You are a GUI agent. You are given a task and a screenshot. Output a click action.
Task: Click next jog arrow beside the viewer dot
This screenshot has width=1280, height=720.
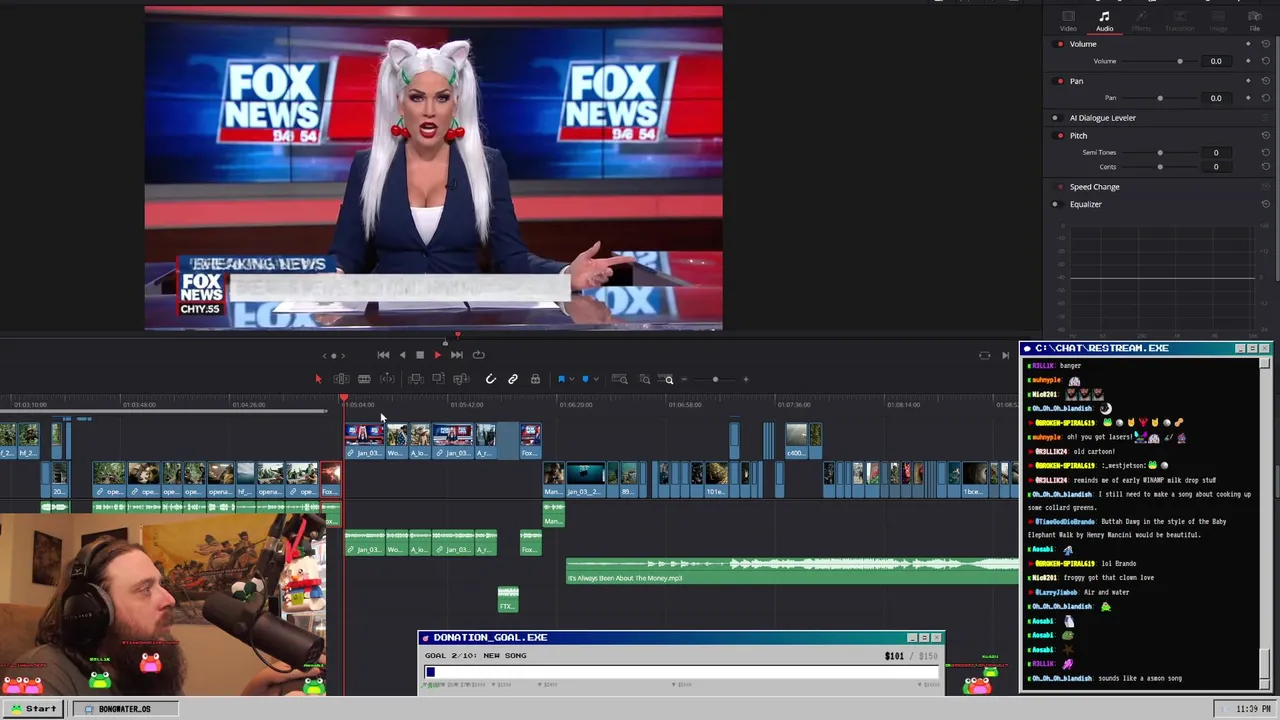343,356
